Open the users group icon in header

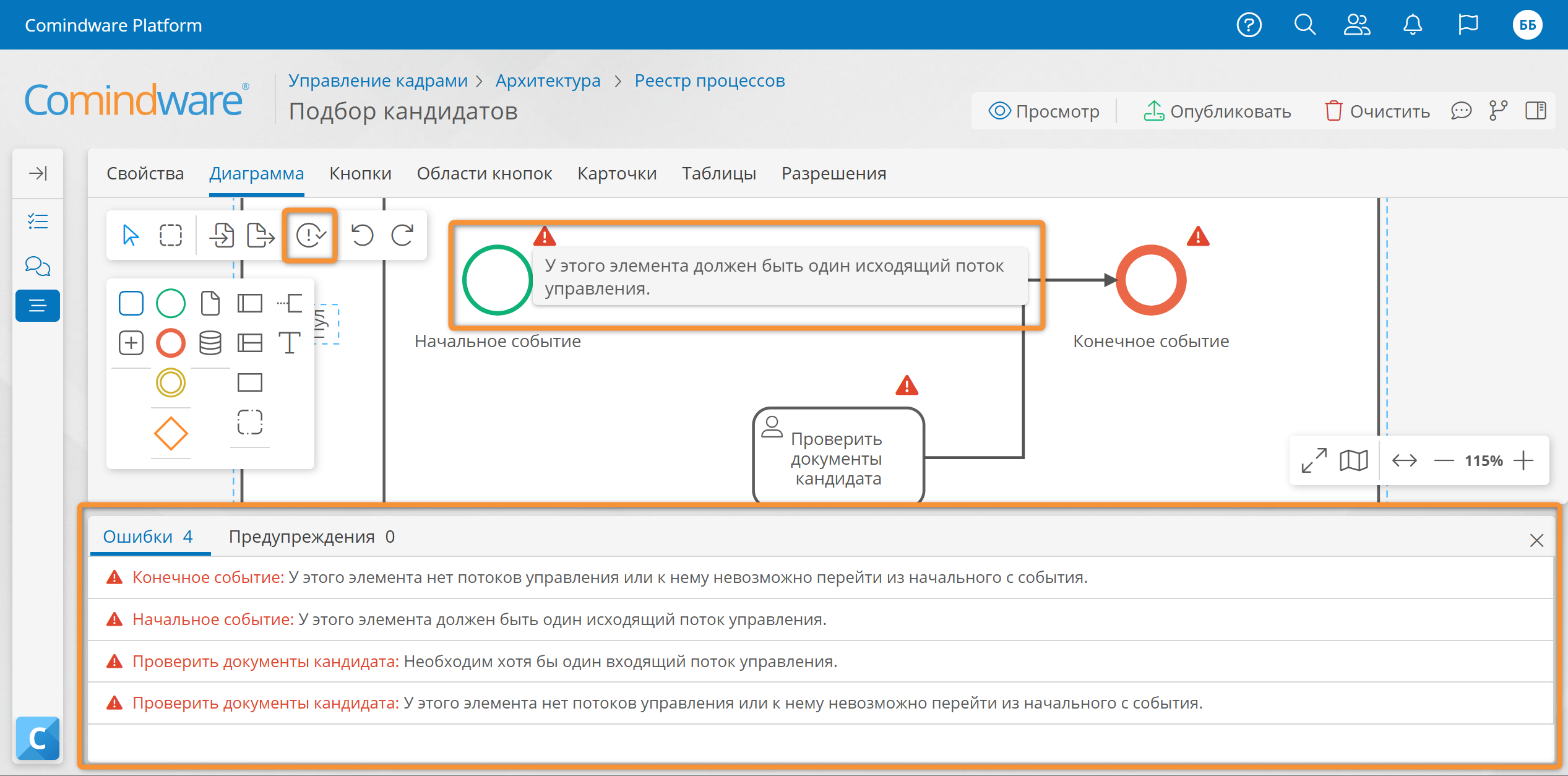[x=1358, y=25]
